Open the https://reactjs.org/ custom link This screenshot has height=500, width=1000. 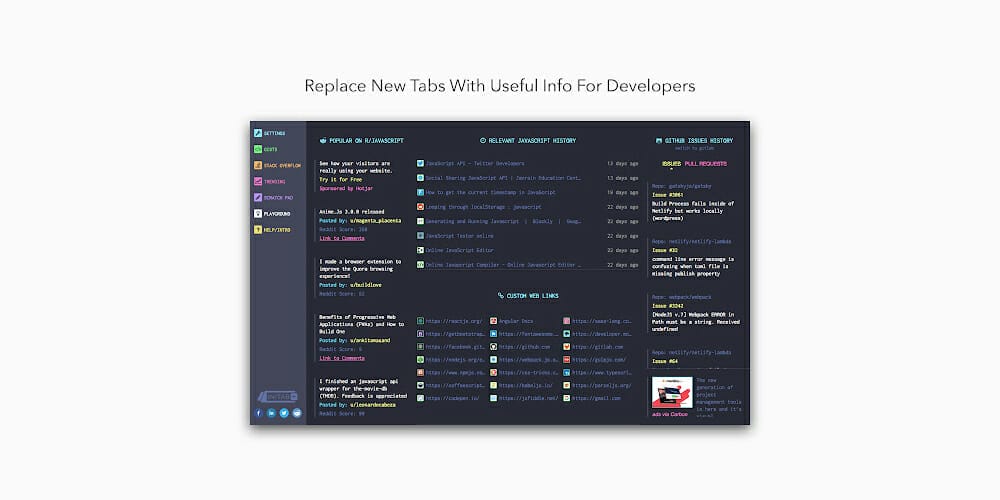454,321
